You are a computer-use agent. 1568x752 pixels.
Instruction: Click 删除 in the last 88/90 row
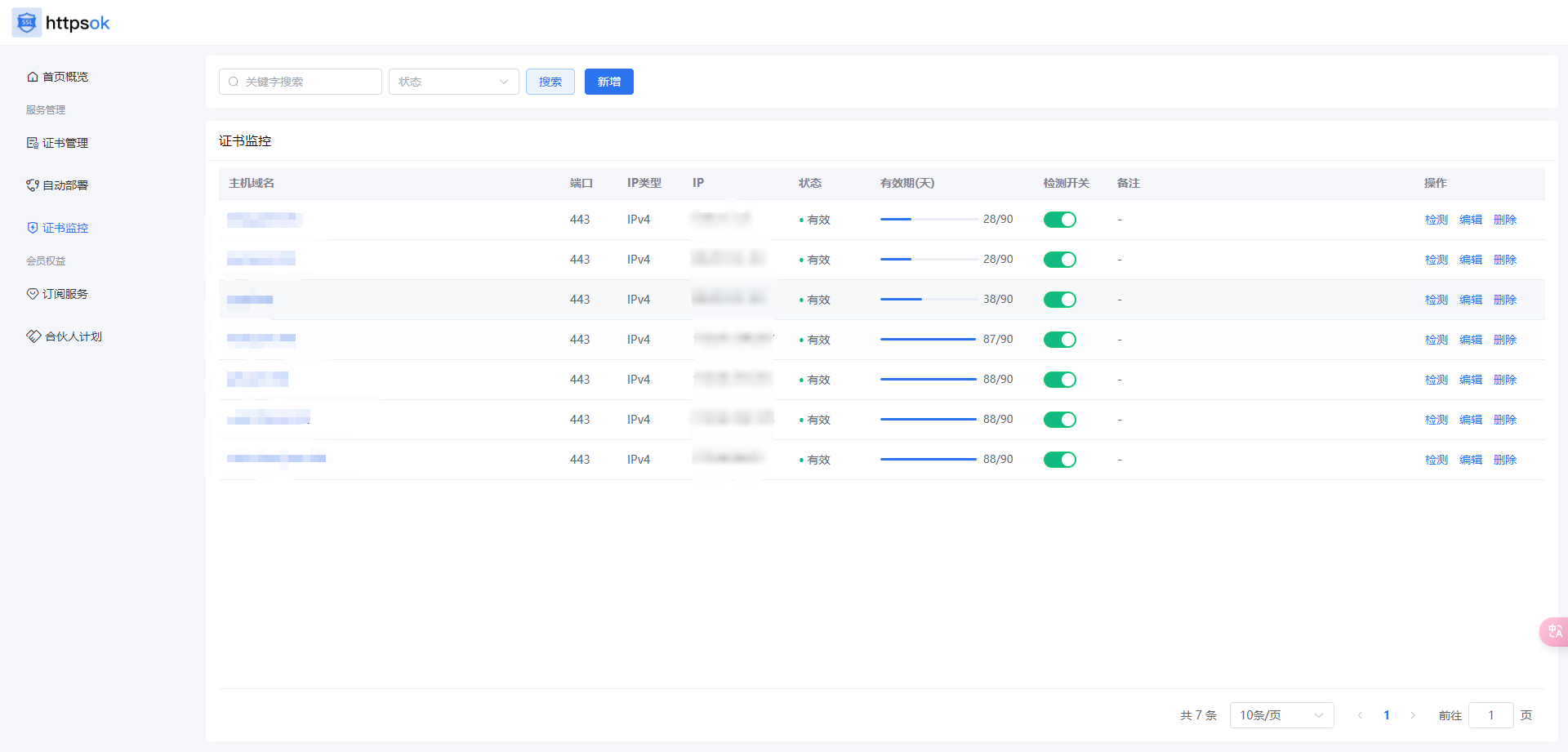pyautogui.click(x=1505, y=460)
